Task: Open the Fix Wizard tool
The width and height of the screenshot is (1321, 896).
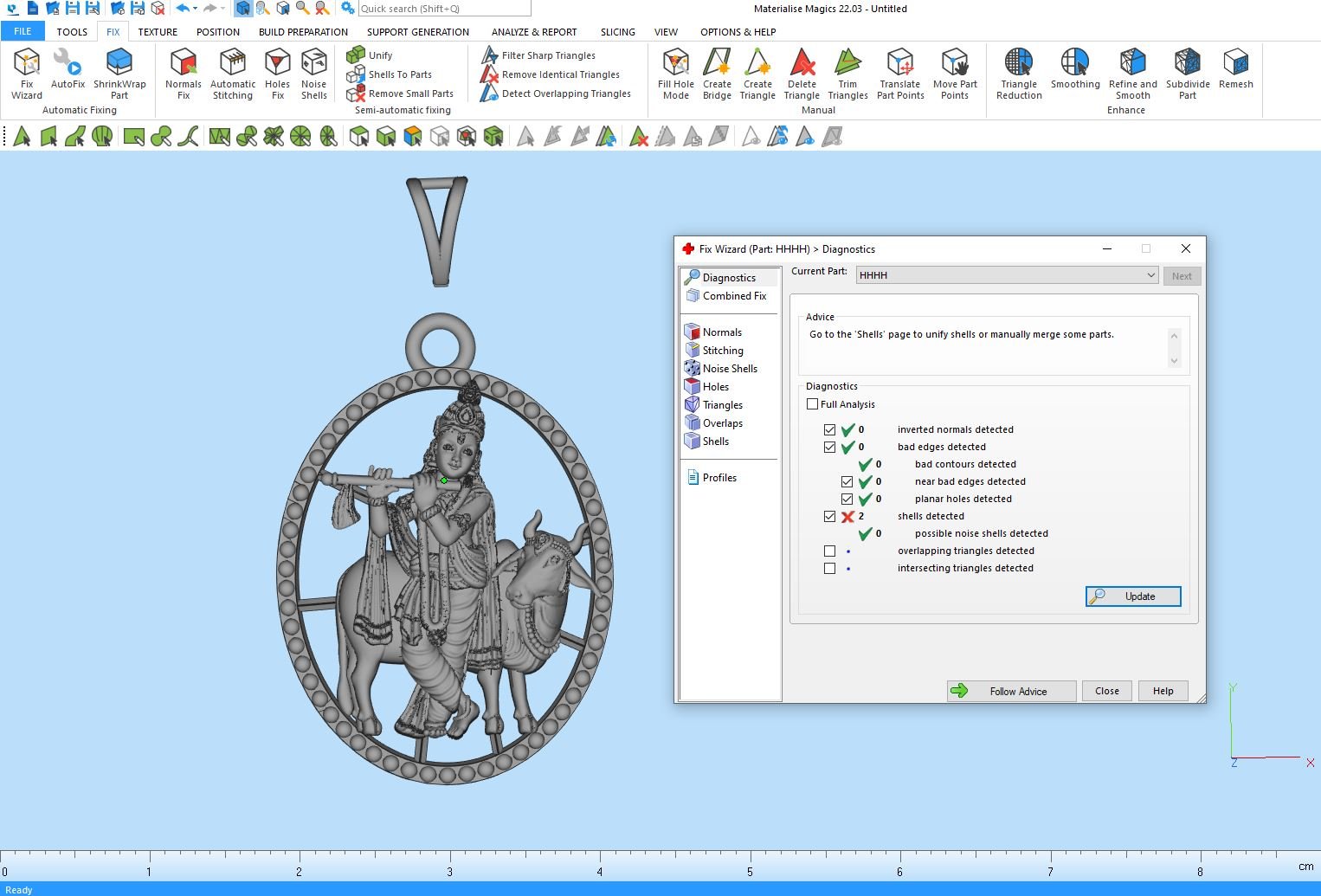Action: (x=26, y=74)
